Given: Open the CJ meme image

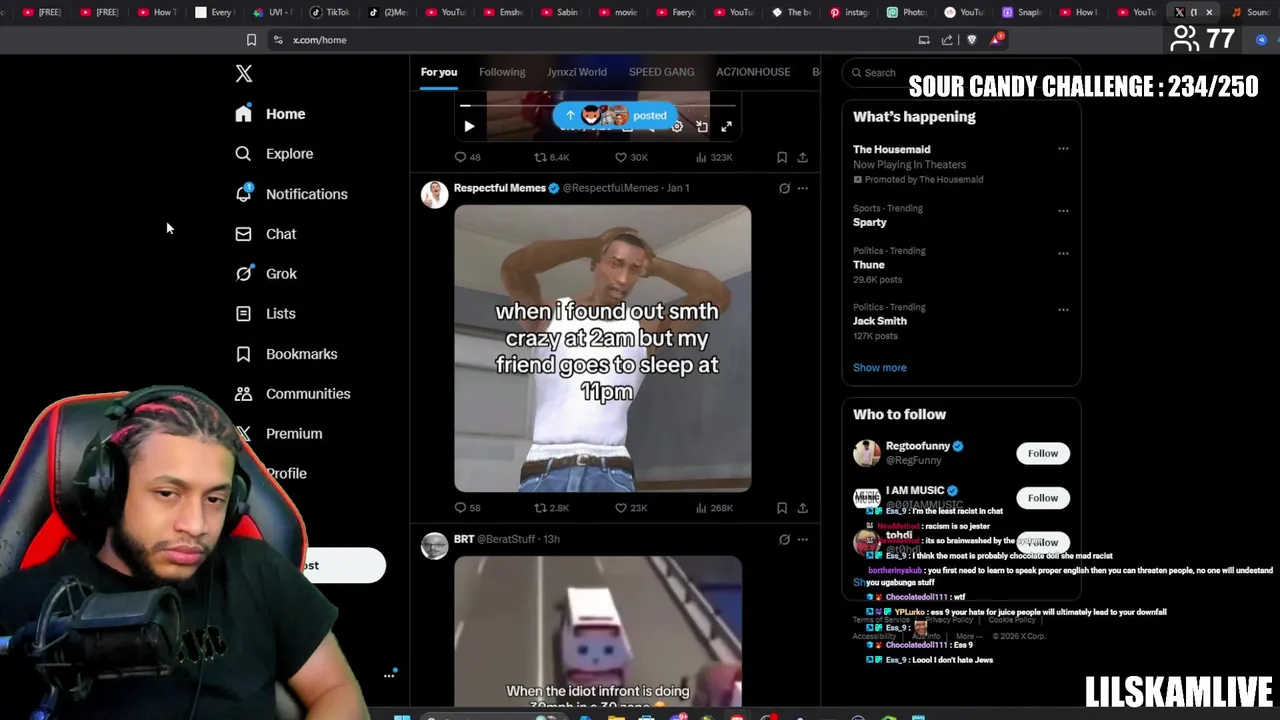Looking at the screenshot, I should click(602, 348).
